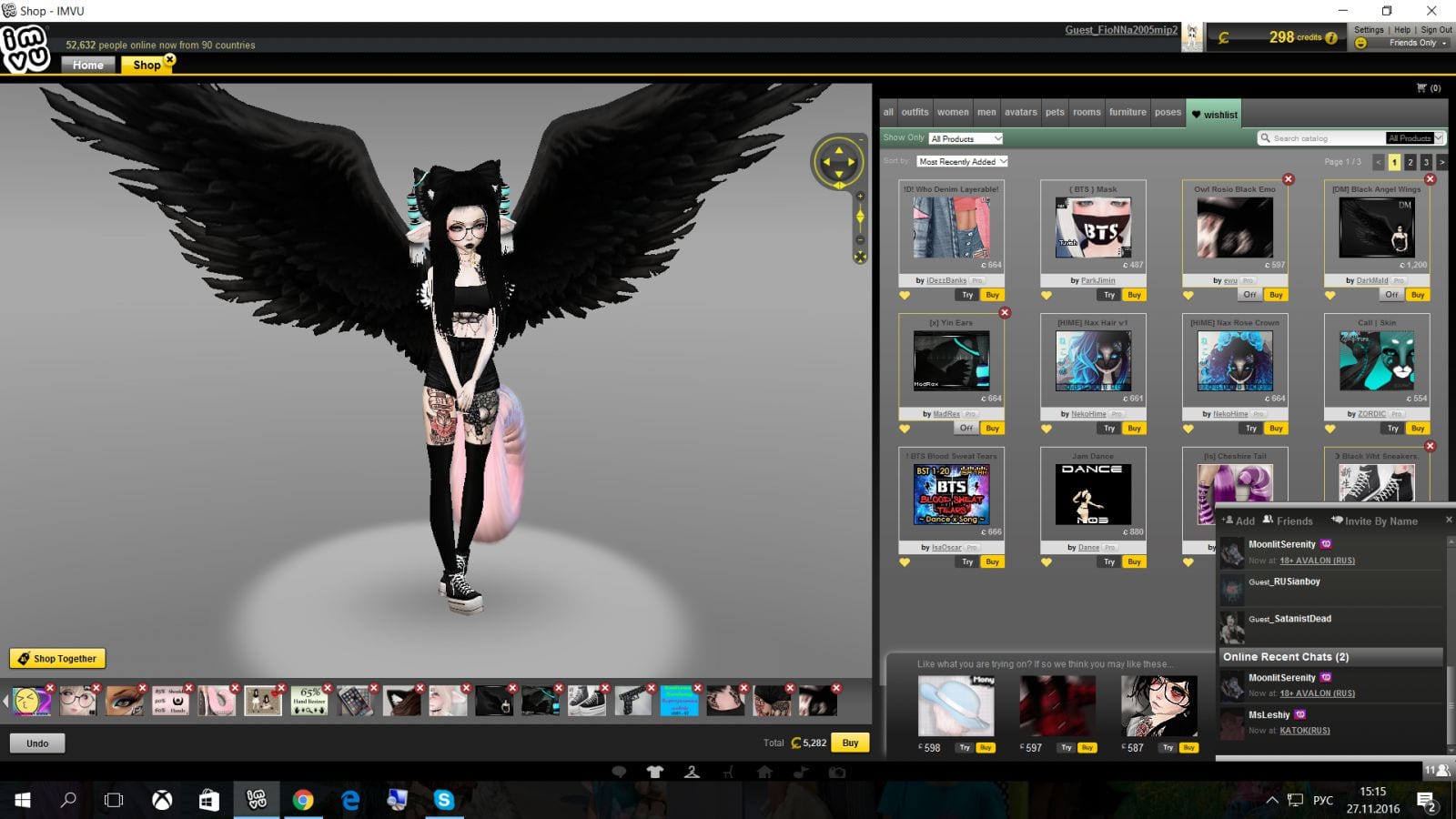Expand the Most Recently Added sort dropdown
The image size is (1456, 819).
point(962,162)
